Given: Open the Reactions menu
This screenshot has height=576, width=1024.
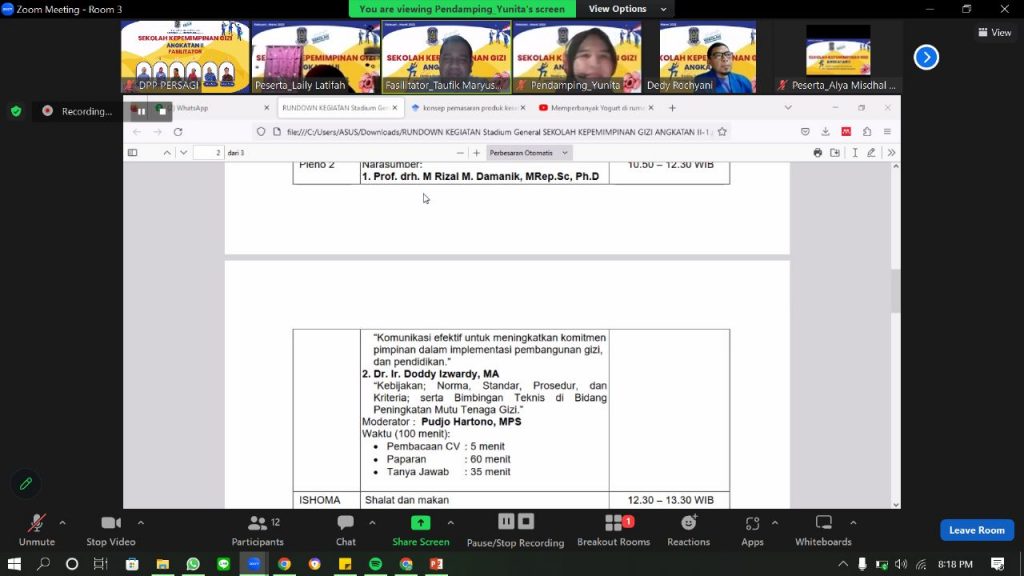Looking at the screenshot, I should point(688,529).
